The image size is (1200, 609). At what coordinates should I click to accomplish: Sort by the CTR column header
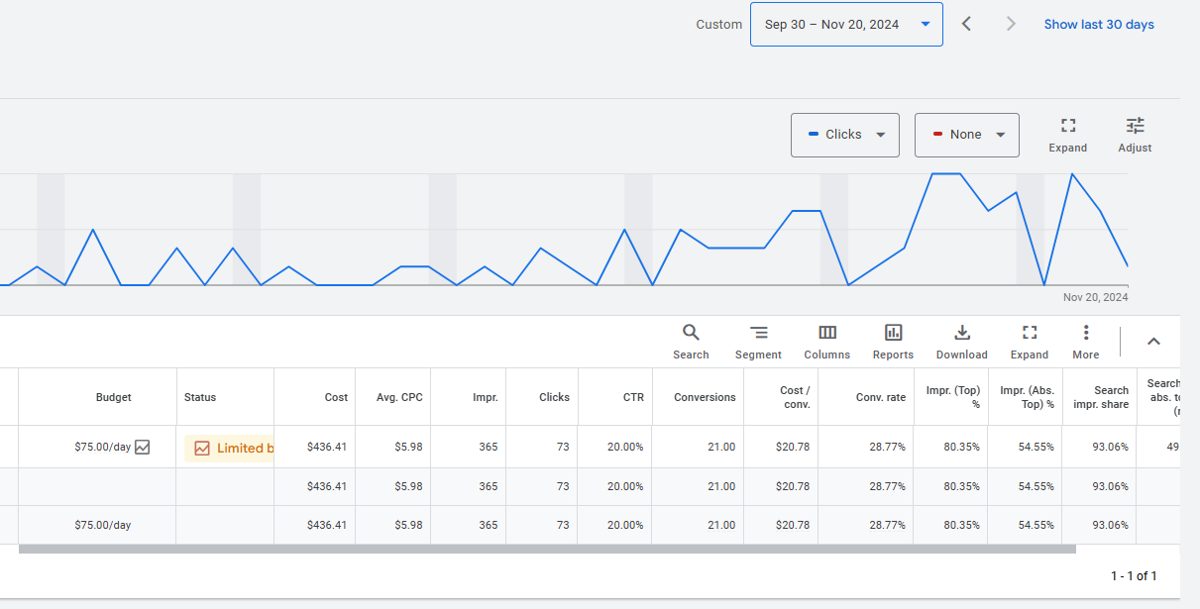[634, 397]
